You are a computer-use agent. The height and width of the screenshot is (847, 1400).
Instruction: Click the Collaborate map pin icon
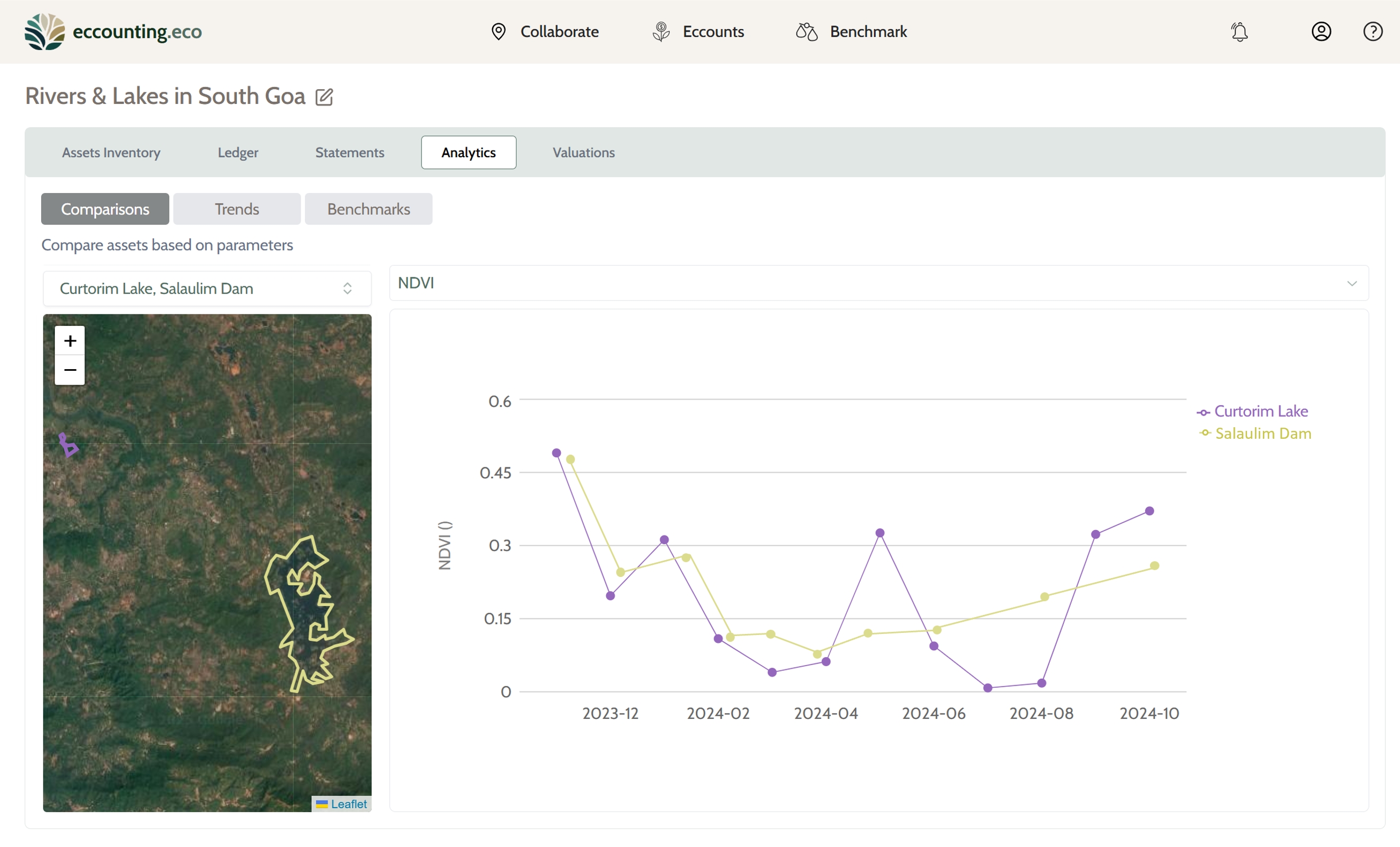tap(498, 32)
